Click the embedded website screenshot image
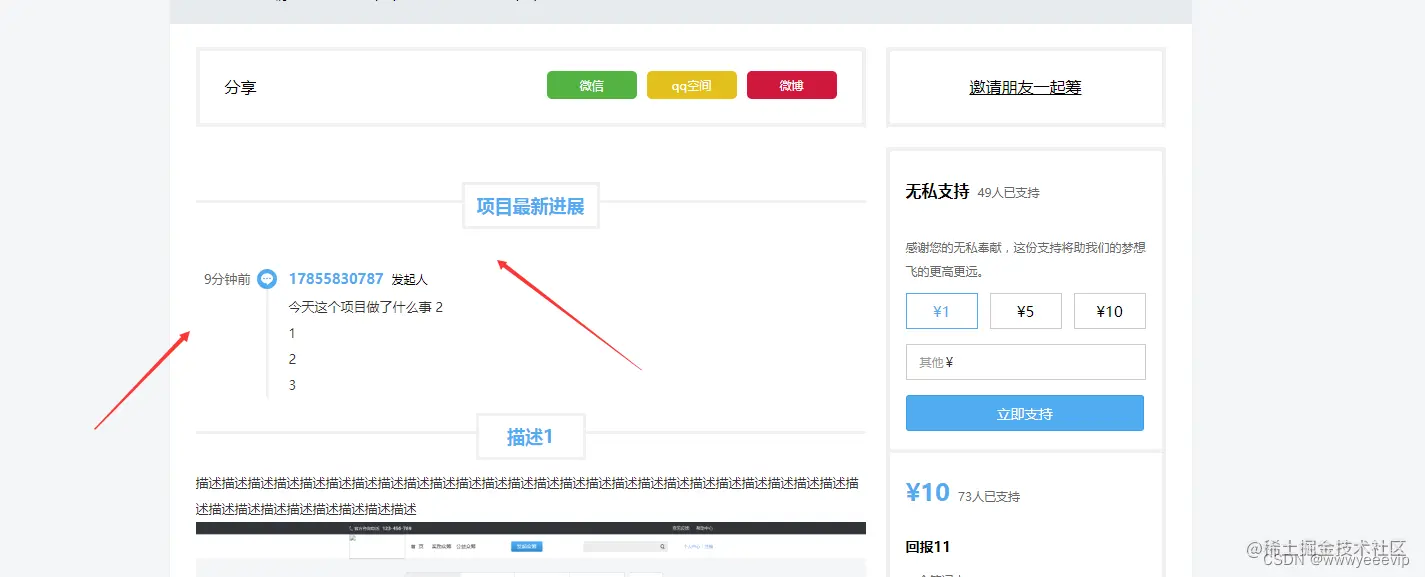The height and width of the screenshot is (577, 1425). pyautogui.click(x=530, y=548)
